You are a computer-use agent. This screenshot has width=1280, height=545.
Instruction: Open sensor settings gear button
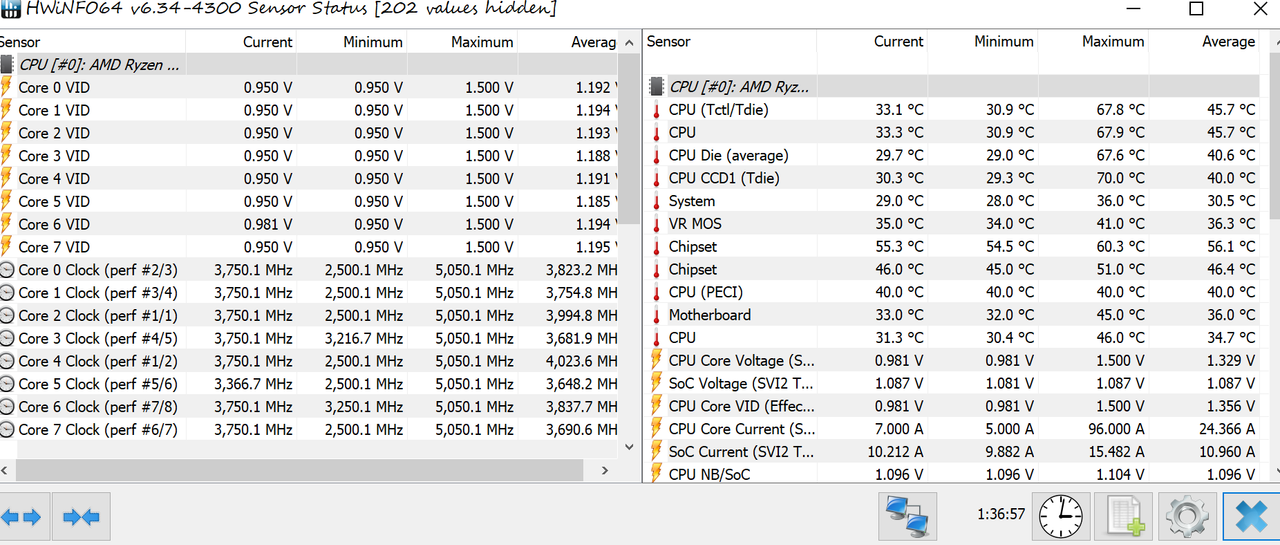coord(1187,517)
